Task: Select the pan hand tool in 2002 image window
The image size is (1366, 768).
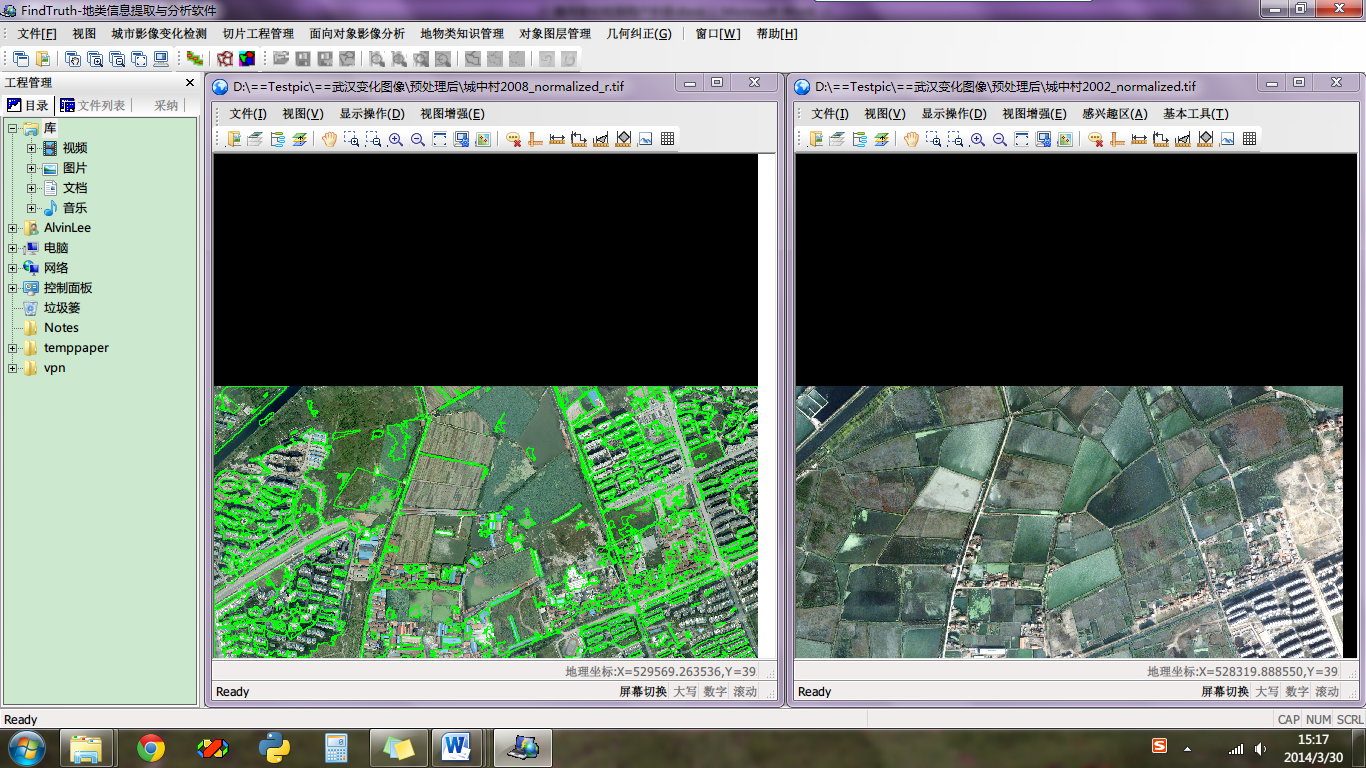Action: point(912,139)
